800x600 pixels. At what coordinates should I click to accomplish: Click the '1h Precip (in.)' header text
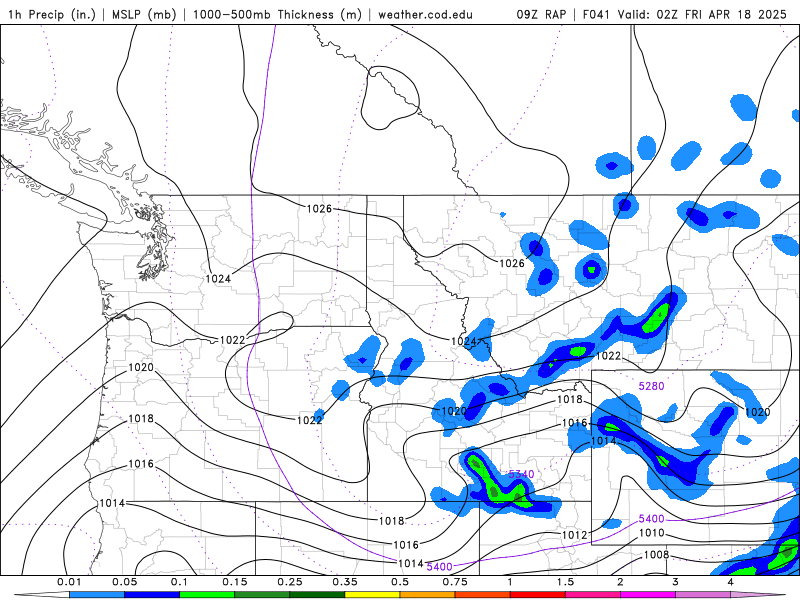[x=52, y=14]
